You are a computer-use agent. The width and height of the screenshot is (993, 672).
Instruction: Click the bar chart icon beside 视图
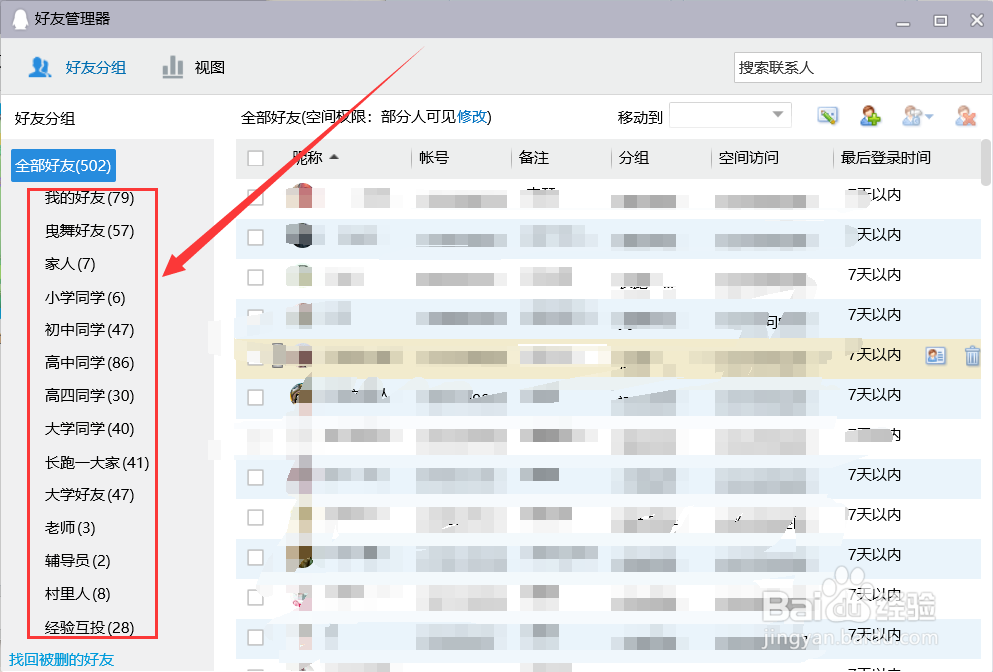(x=172, y=67)
